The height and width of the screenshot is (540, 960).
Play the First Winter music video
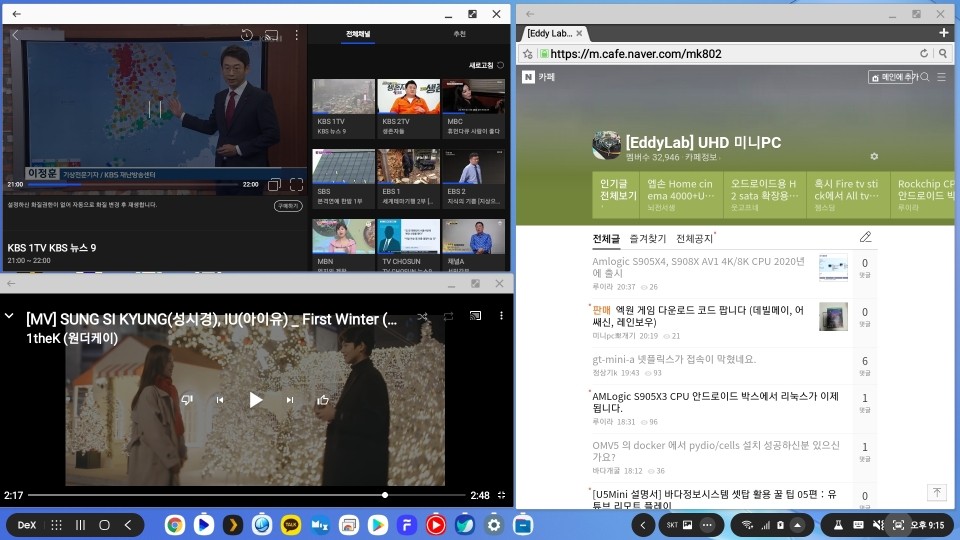(255, 400)
